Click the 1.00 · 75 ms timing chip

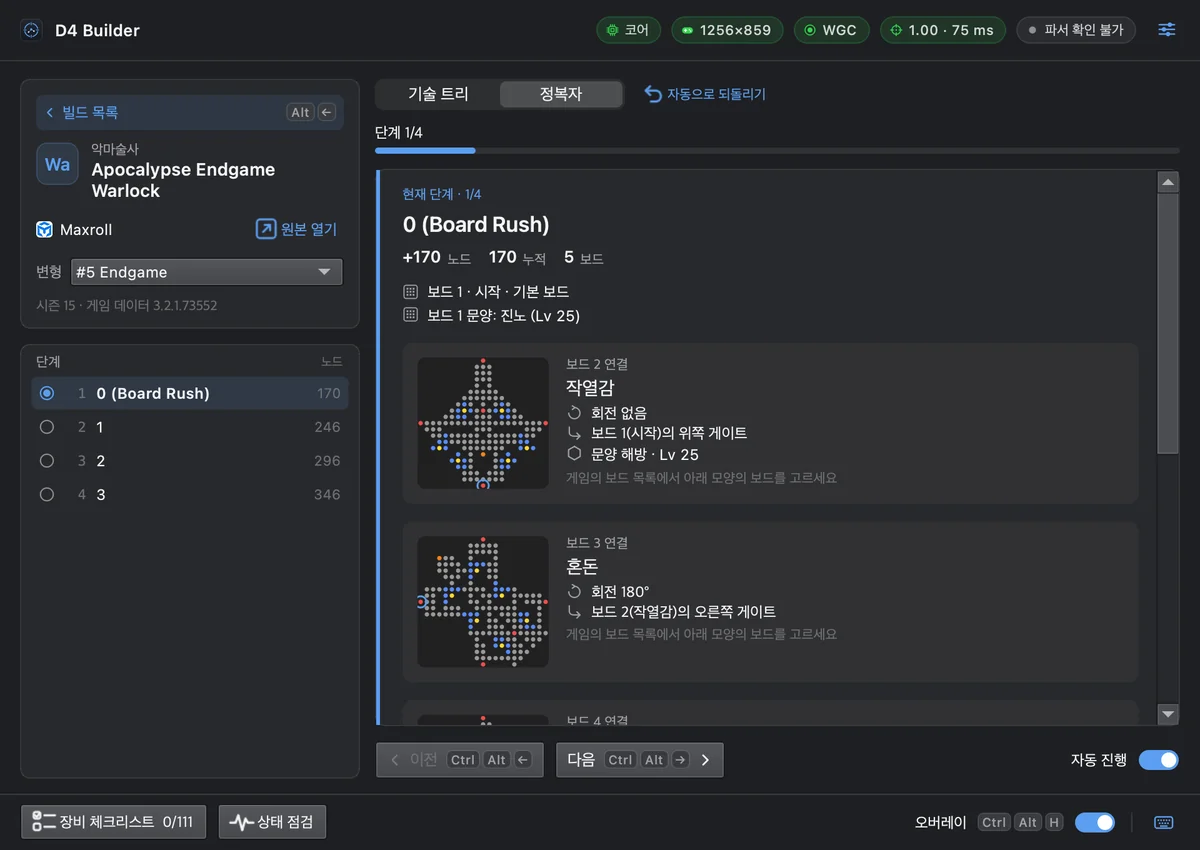(943, 30)
